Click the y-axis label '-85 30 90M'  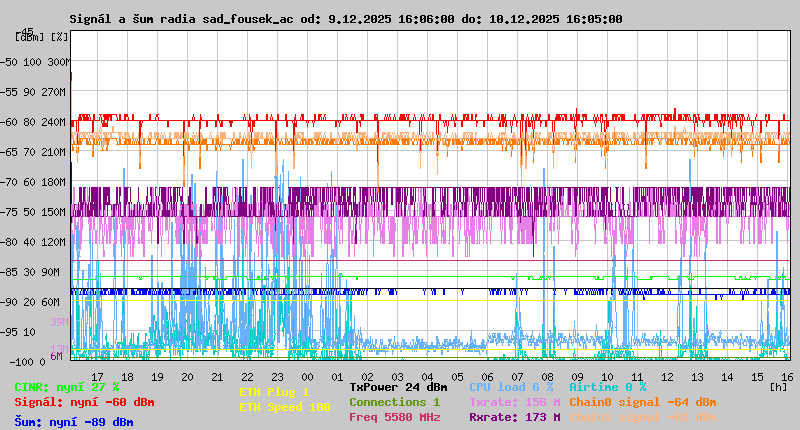(30, 272)
